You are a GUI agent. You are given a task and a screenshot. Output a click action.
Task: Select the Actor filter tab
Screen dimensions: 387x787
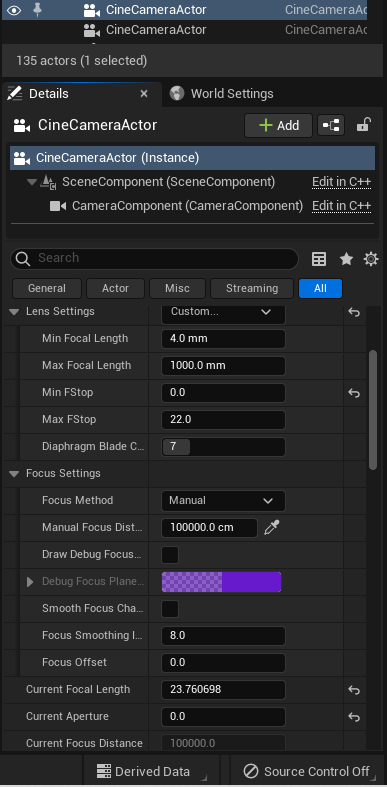pyautogui.click(x=115, y=289)
